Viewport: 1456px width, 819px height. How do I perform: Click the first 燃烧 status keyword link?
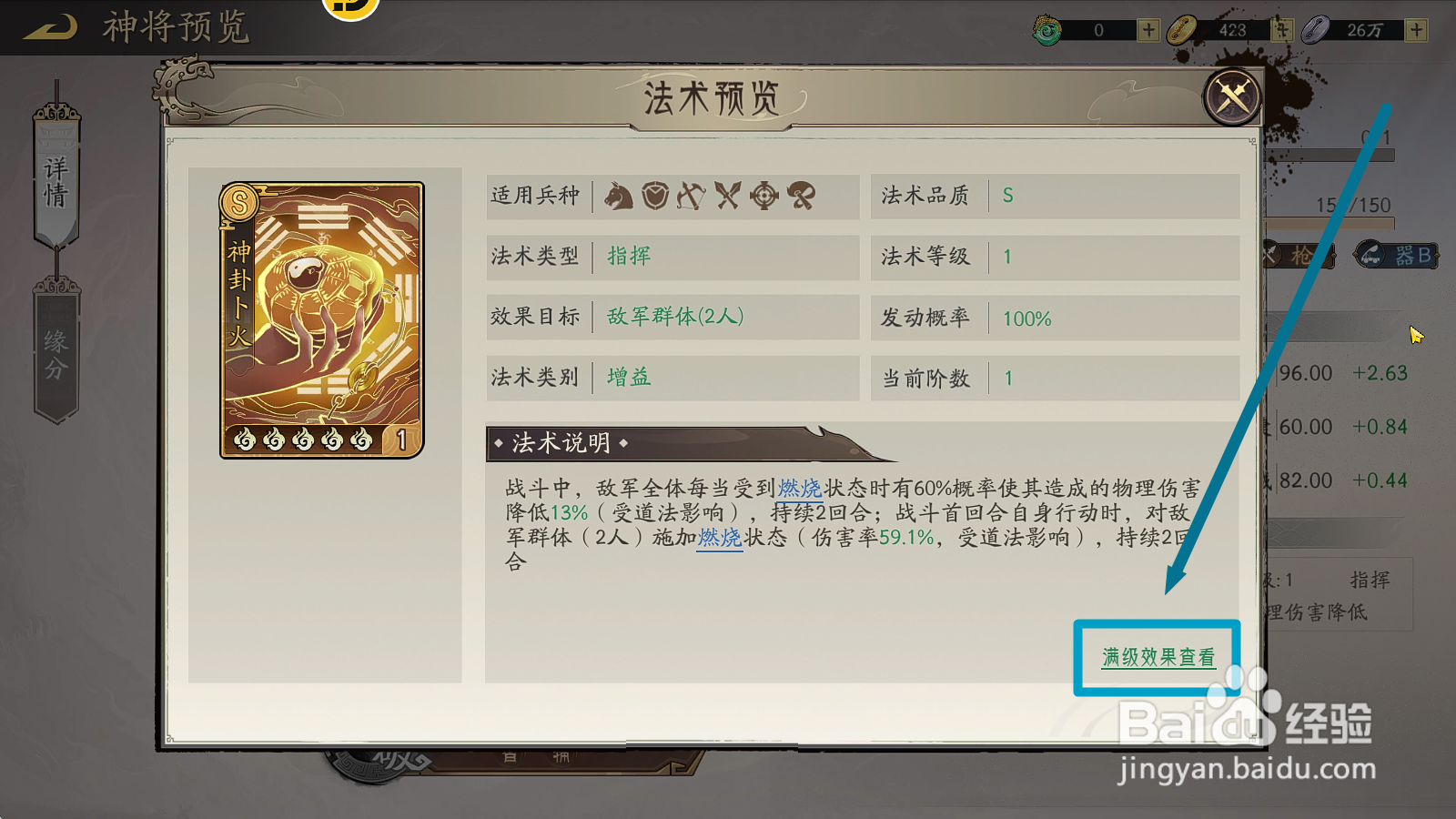800,489
